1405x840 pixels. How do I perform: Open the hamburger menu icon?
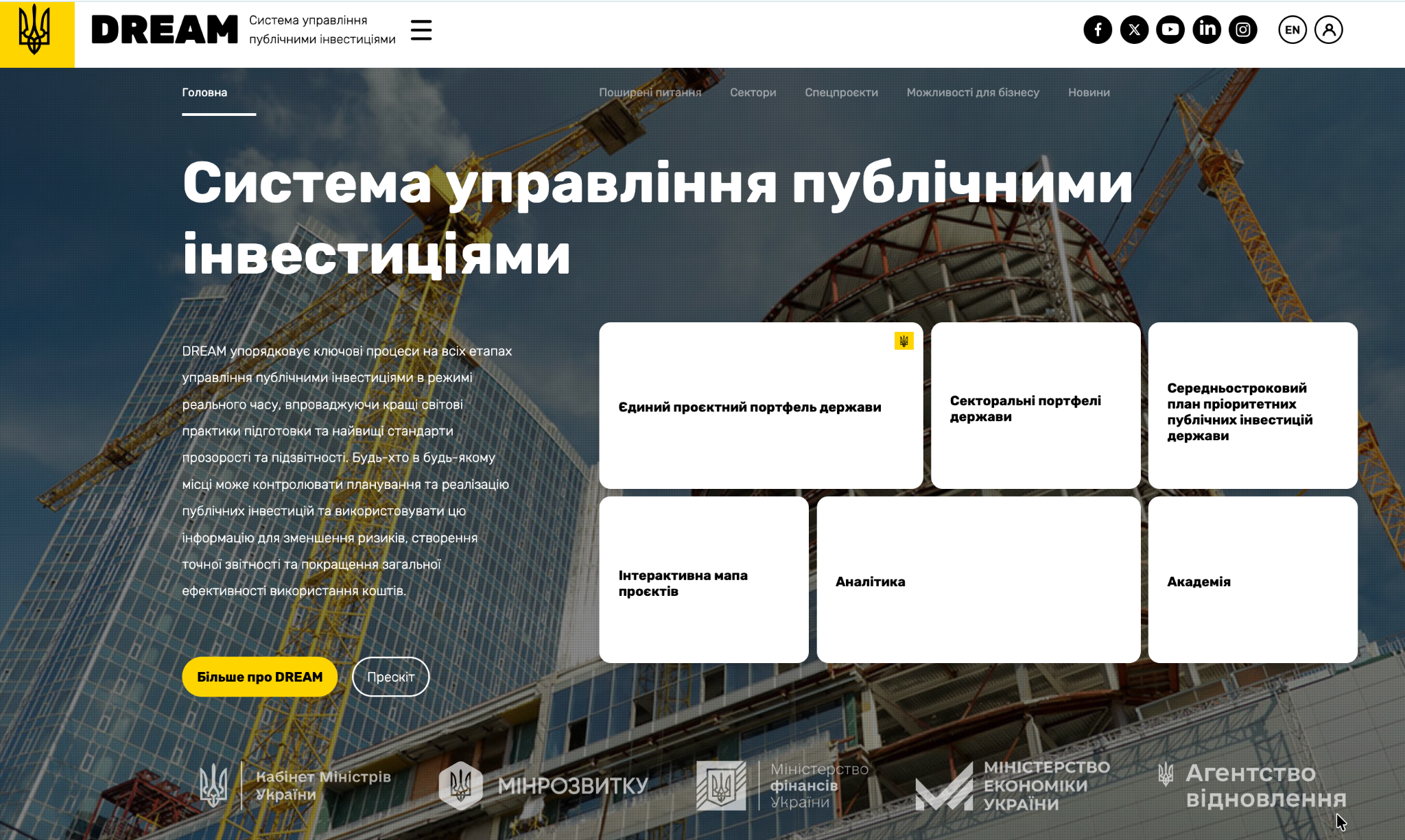tap(421, 30)
